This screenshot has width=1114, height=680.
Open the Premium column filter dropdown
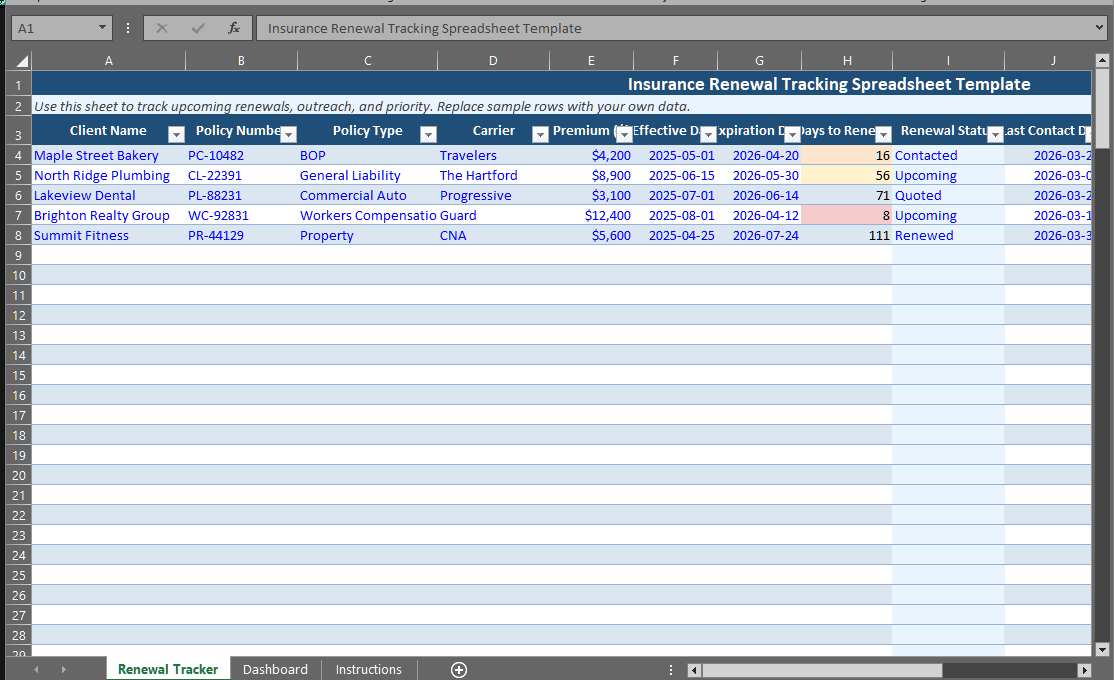click(x=623, y=133)
